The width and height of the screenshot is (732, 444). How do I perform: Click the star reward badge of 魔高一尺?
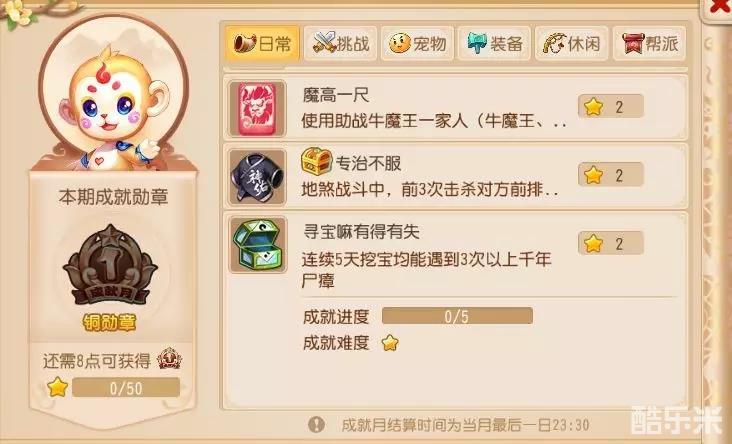click(611, 106)
